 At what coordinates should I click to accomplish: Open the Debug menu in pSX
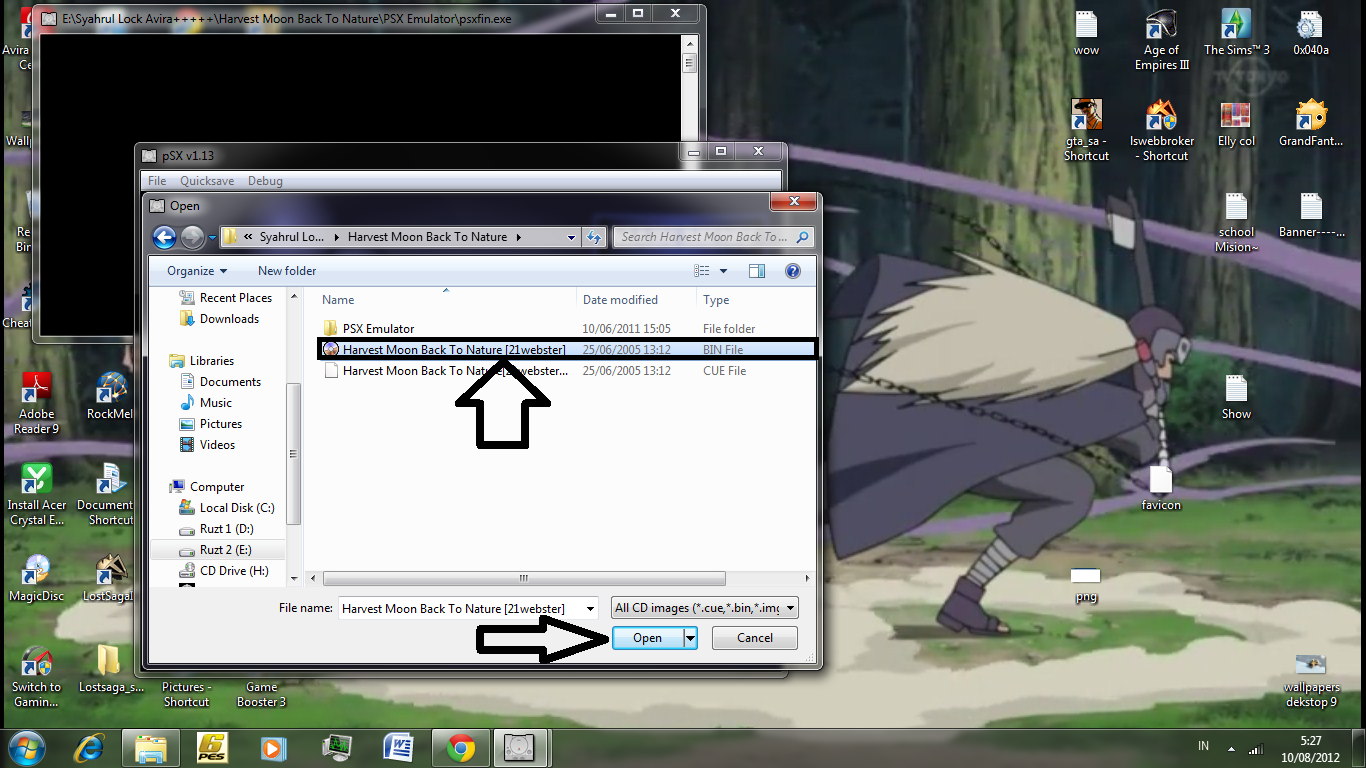click(x=265, y=181)
